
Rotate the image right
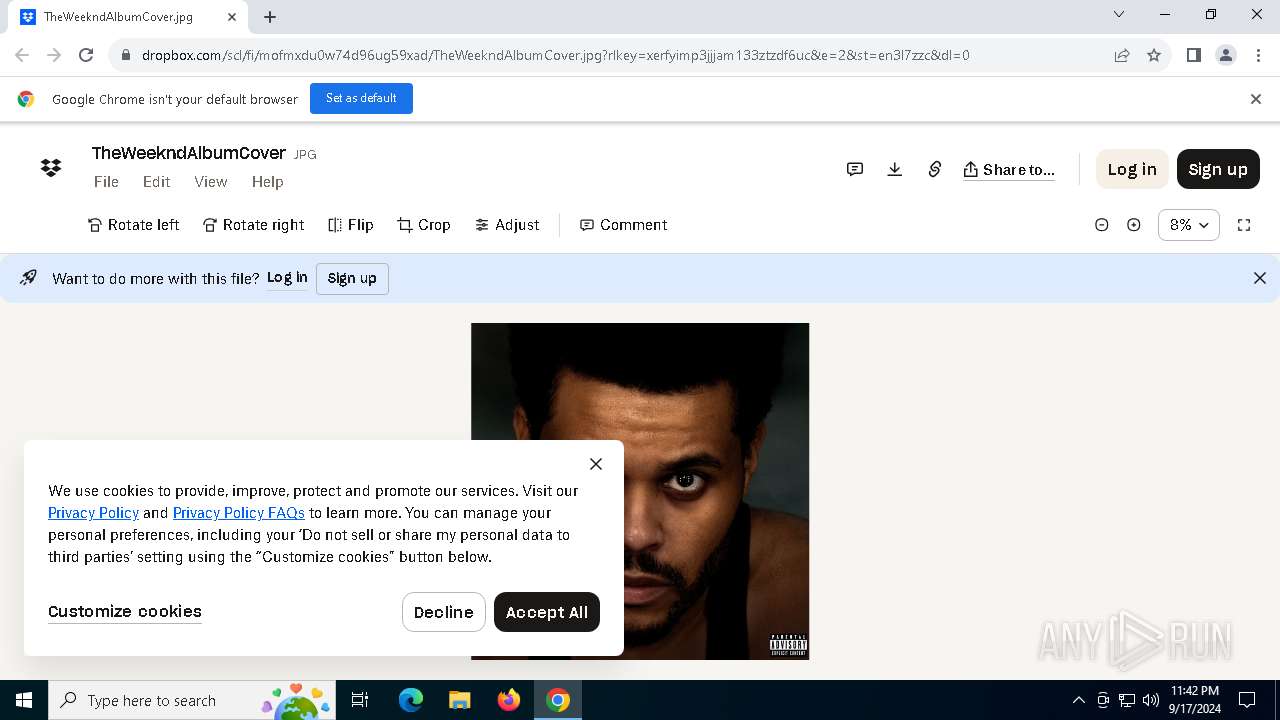point(254,225)
